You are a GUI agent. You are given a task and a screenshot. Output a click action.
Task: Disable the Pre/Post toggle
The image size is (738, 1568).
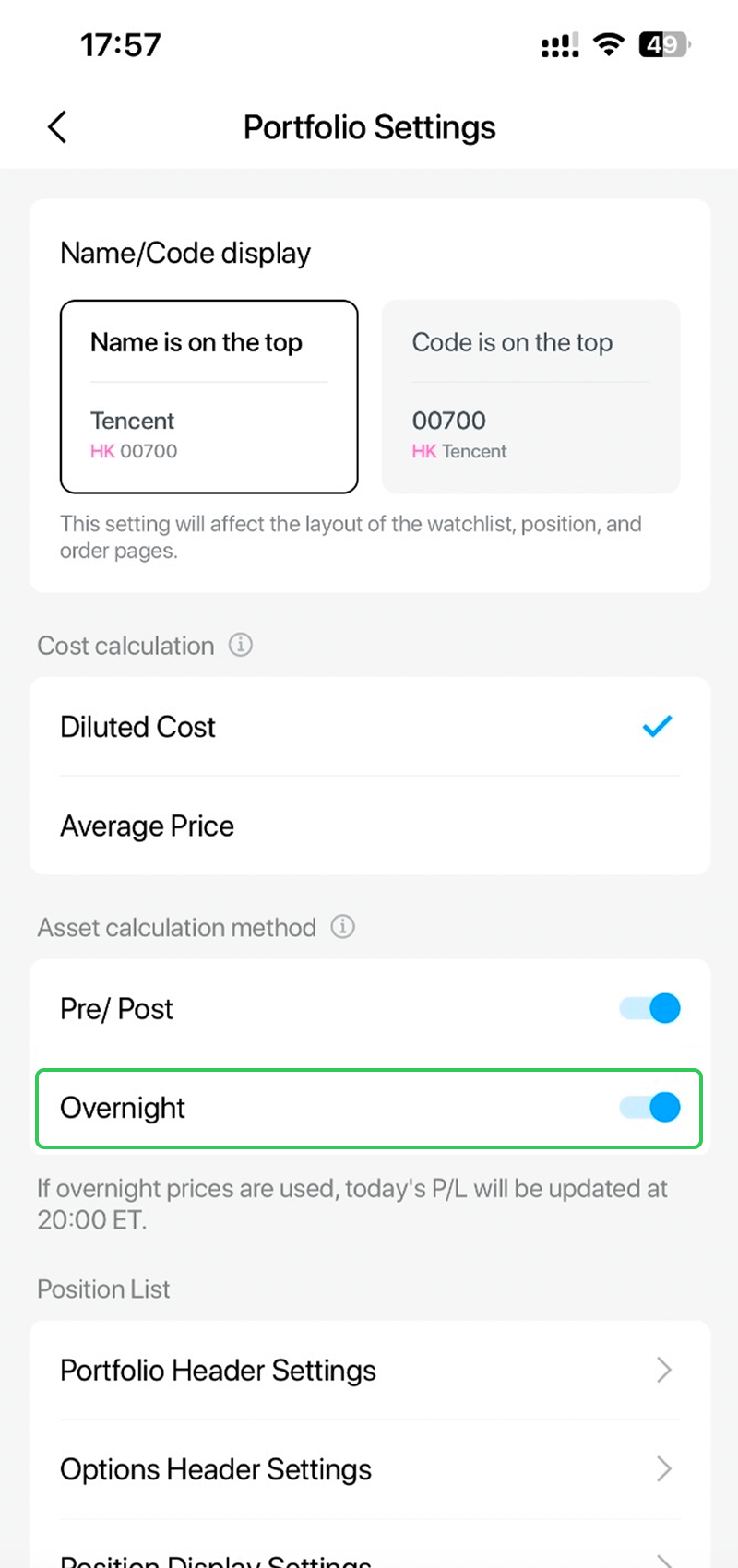tap(650, 1008)
